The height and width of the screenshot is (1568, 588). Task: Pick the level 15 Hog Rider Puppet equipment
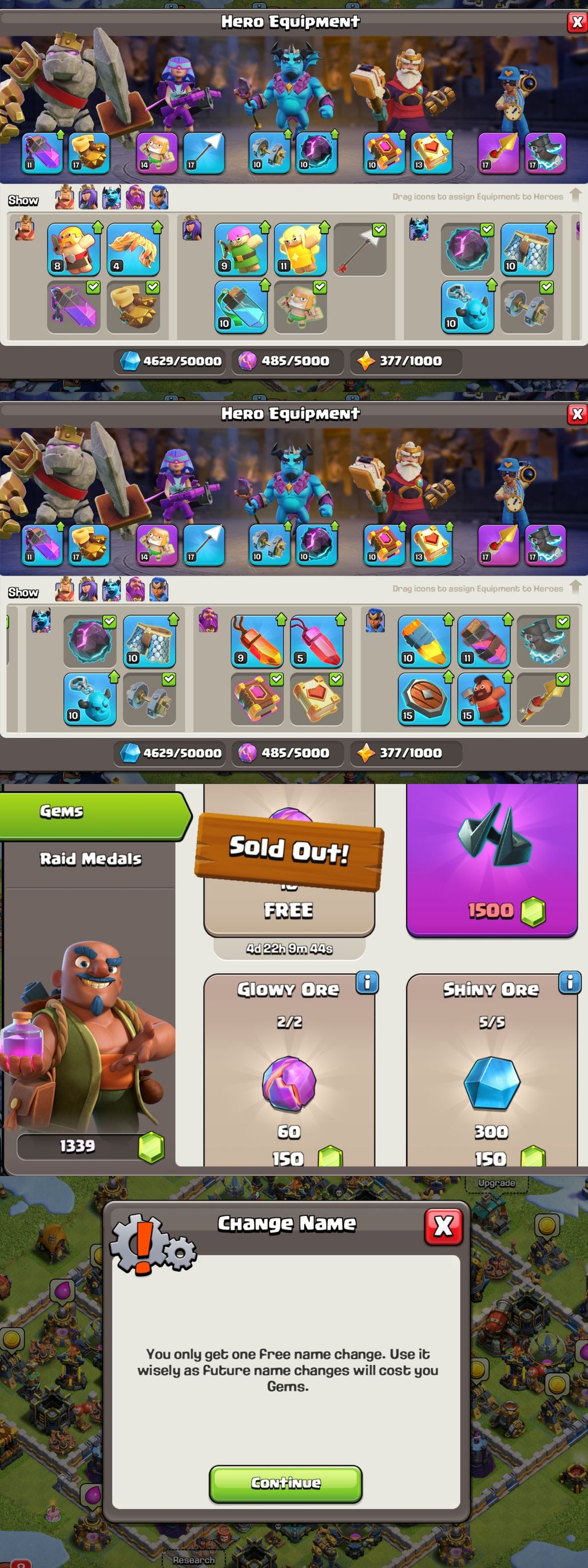pos(483,699)
